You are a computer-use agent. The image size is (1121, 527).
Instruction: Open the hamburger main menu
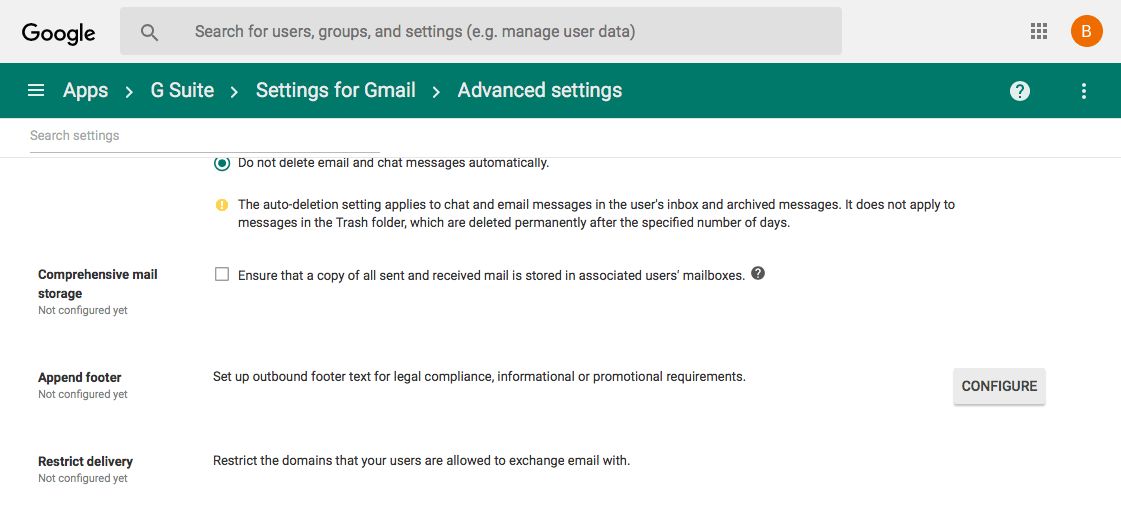(36, 91)
